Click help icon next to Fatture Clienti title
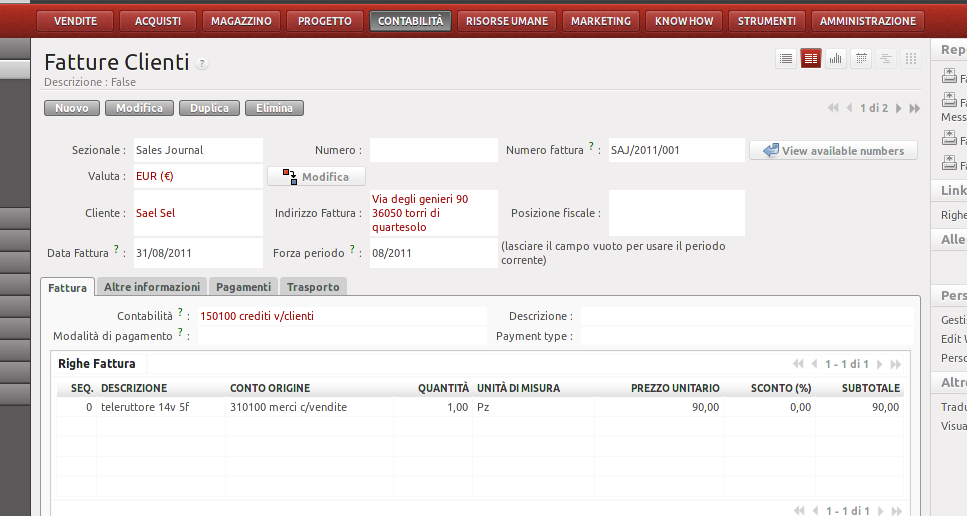The width and height of the screenshot is (967, 516). click(202, 63)
